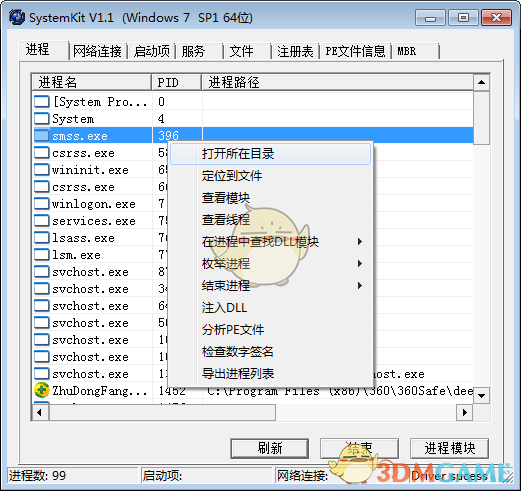Switch to the PE文件信息 tab
This screenshot has height=491, width=521.
point(355,51)
